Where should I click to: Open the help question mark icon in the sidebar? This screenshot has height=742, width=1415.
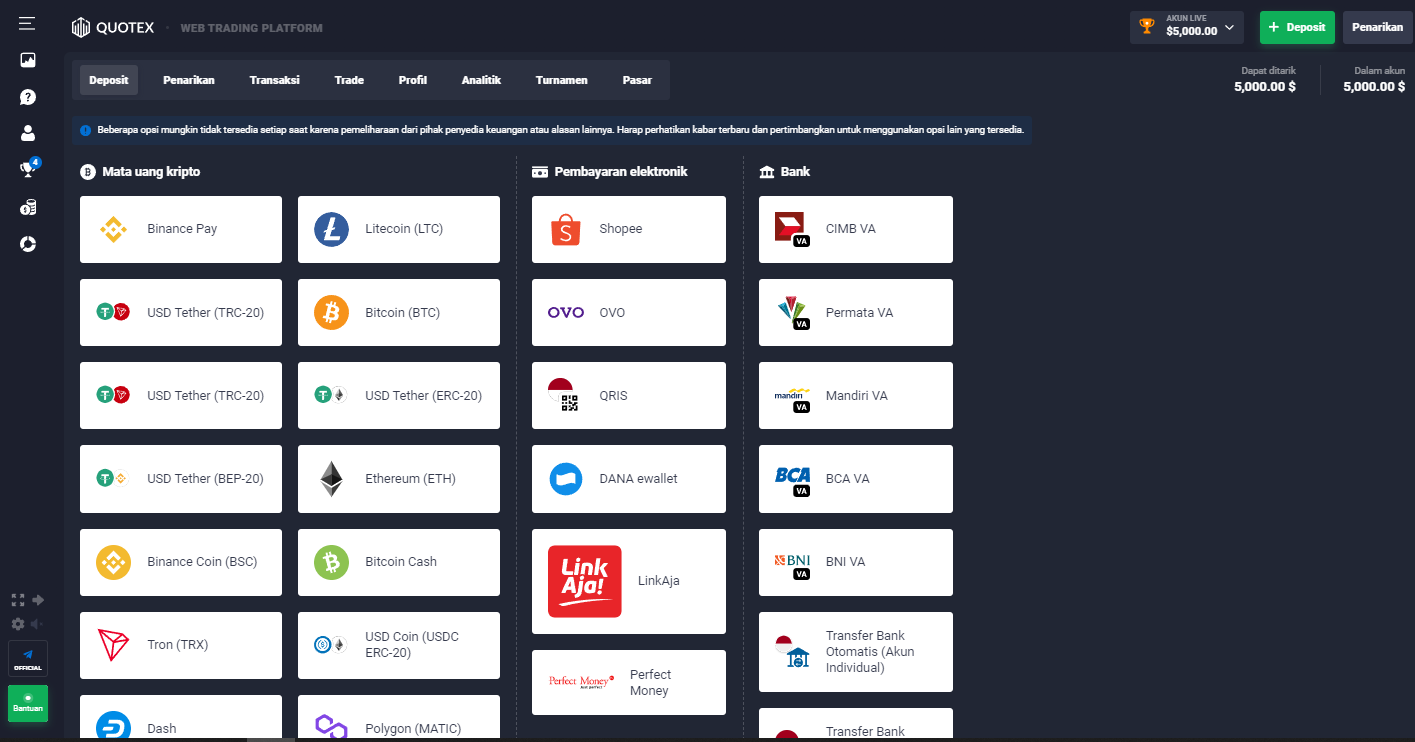pos(28,97)
